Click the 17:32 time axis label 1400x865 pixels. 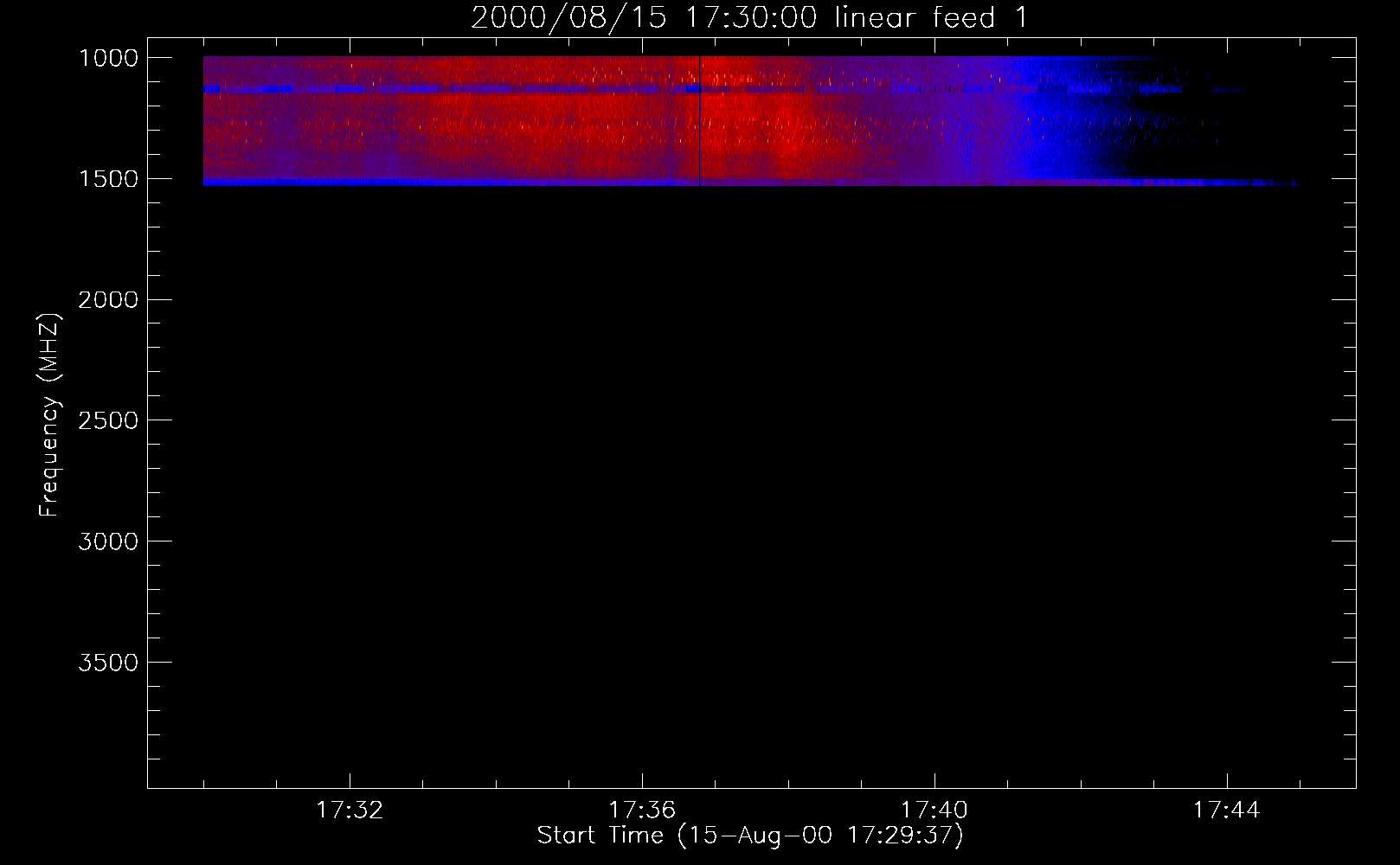[350, 811]
